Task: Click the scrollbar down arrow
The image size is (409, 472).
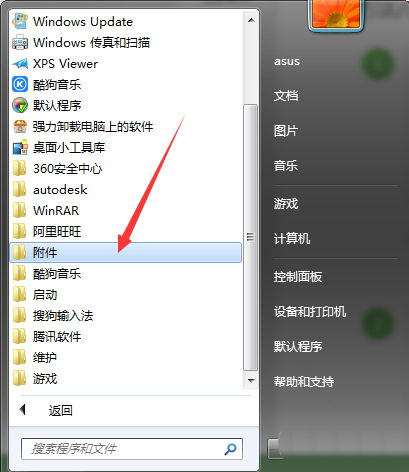Action: tap(251, 381)
